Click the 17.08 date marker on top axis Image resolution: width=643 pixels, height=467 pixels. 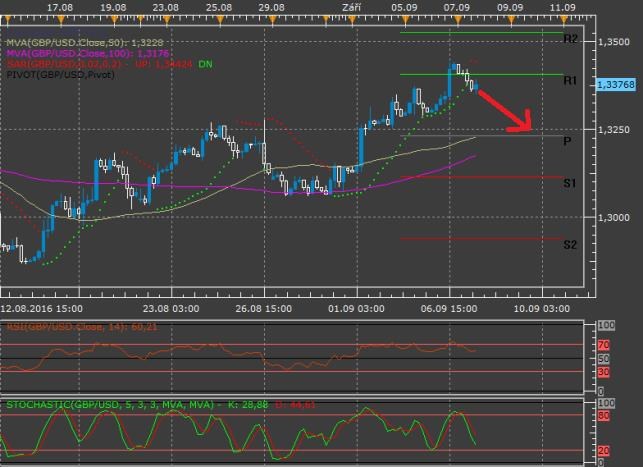(x=60, y=7)
